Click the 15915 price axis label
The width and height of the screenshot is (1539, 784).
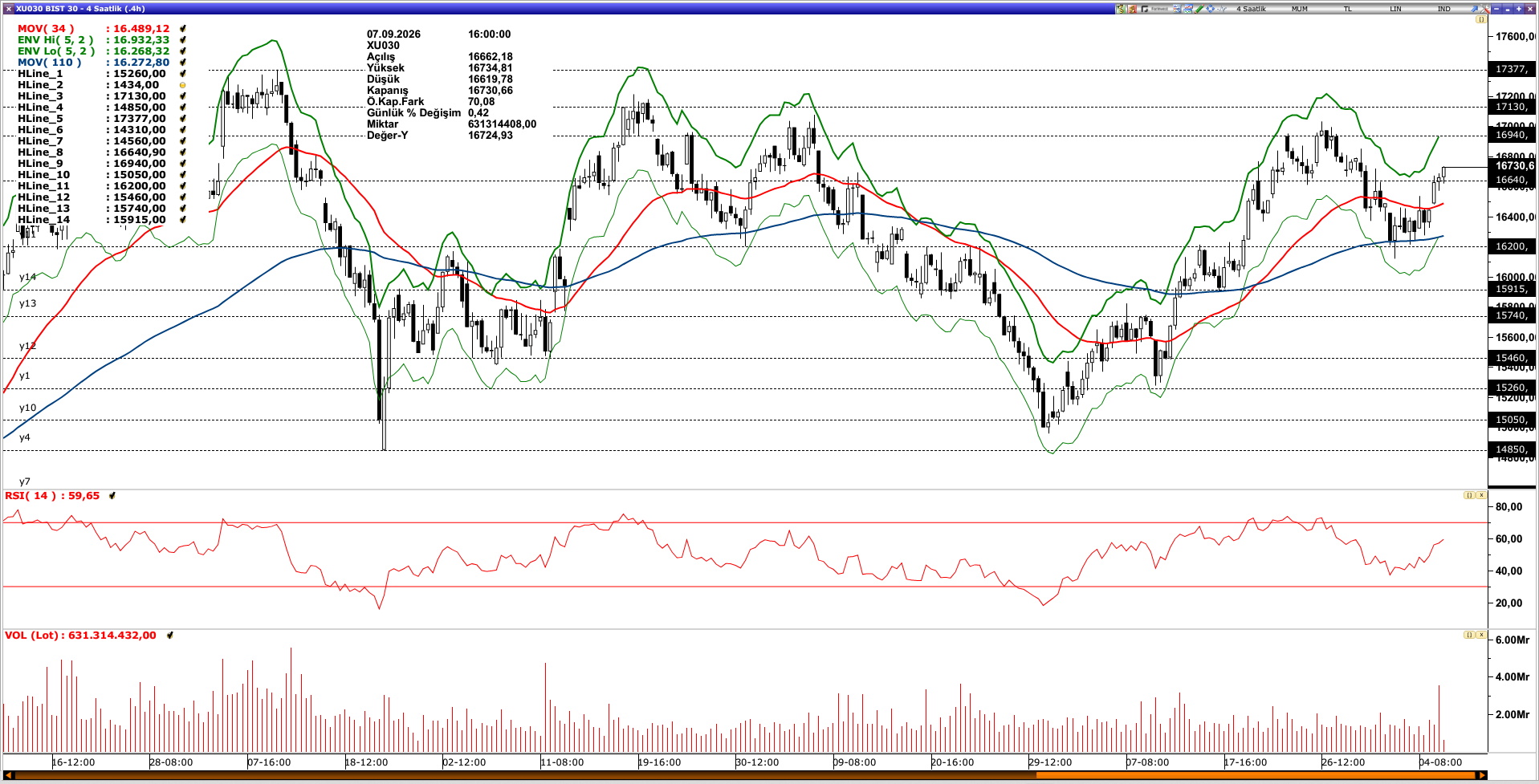click(1511, 289)
